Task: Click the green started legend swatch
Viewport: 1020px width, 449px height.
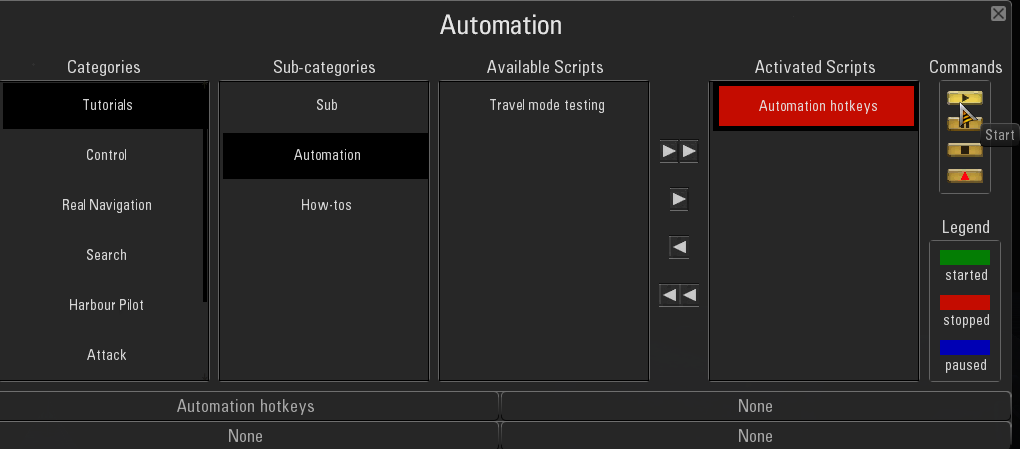Action: tap(965, 258)
